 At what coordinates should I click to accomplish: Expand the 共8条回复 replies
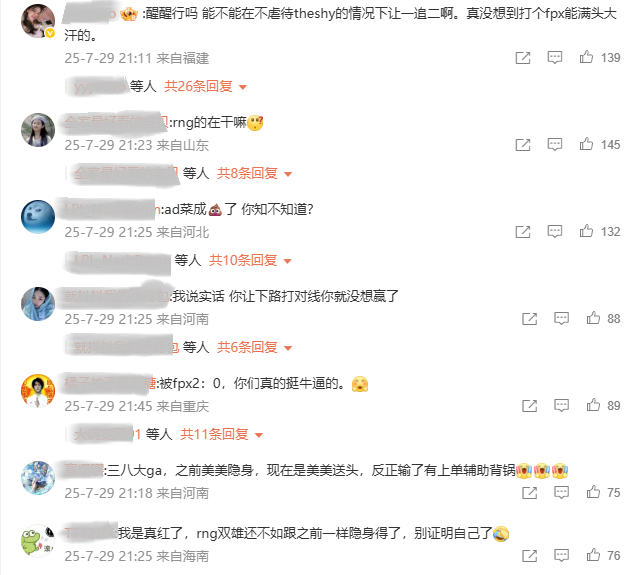[x=254, y=173]
